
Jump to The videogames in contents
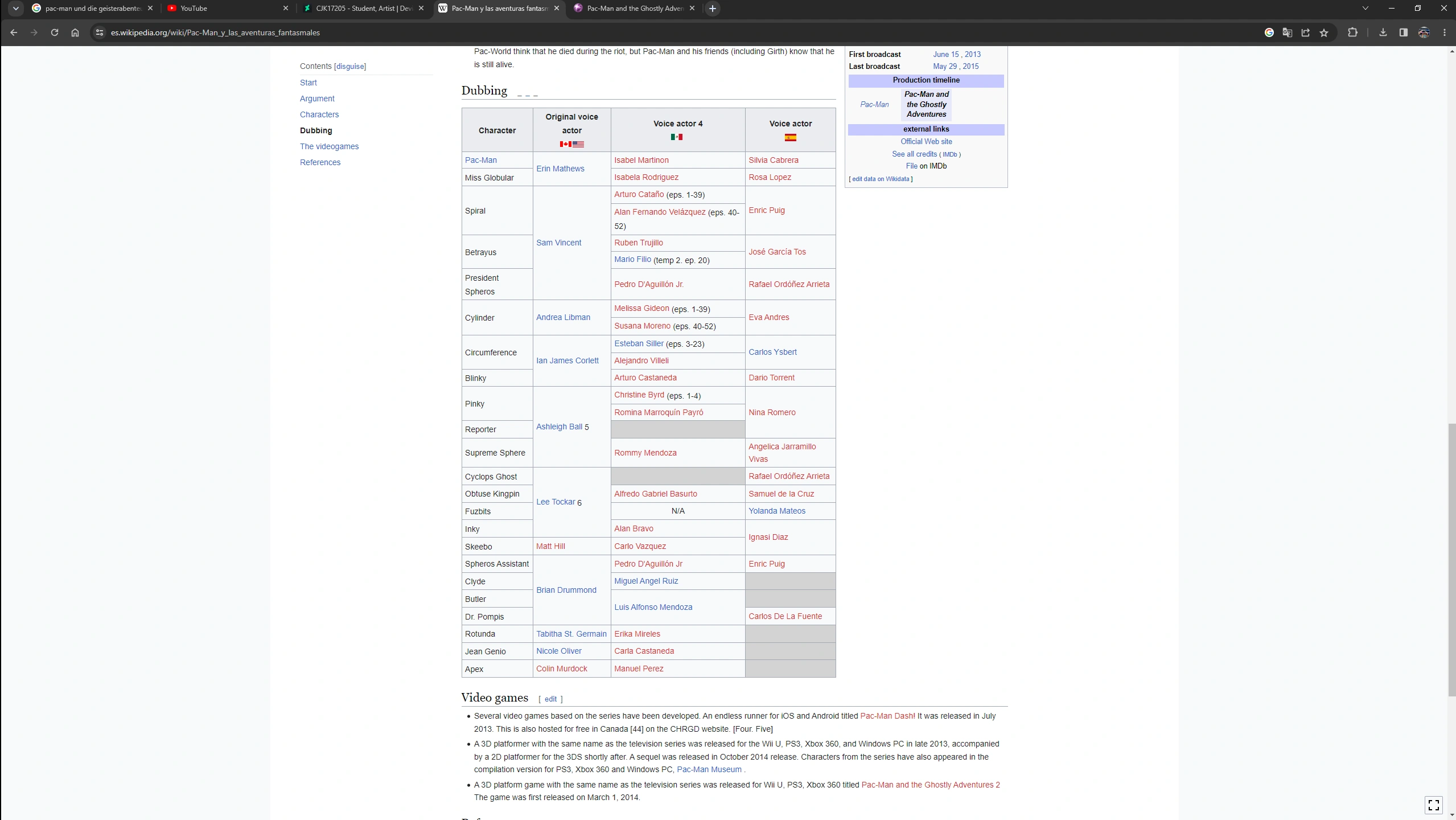(329, 146)
